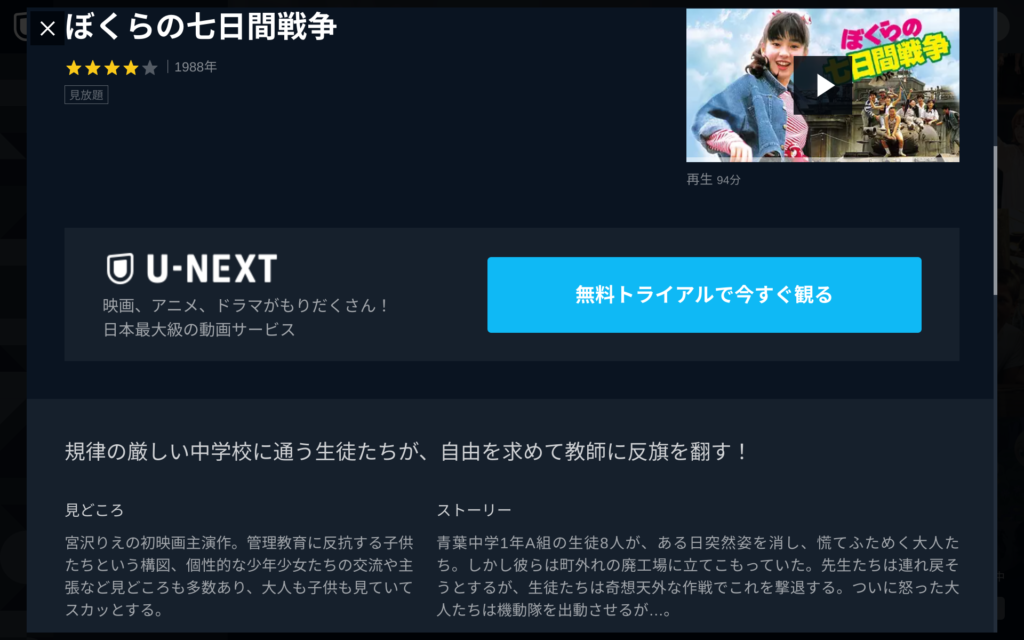Click the dimmed shield icon behind the overlay
1024x640 pixels.
[x=22, y=26]
